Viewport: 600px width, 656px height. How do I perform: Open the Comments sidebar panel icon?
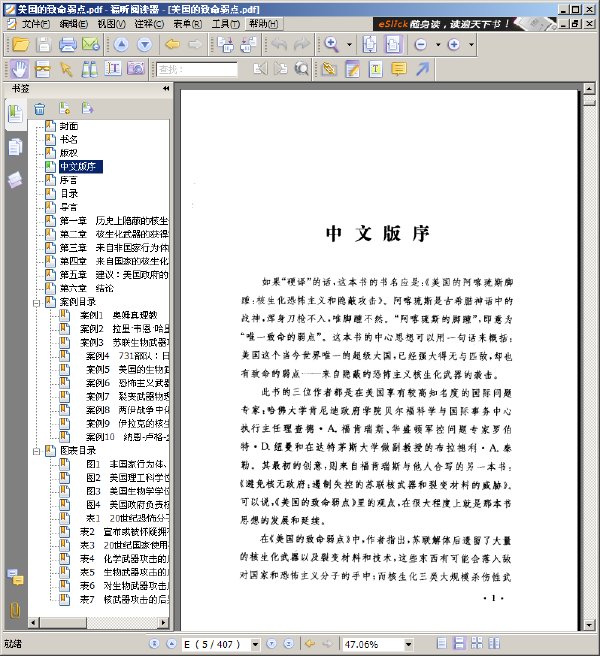click(x=15, y=577)
